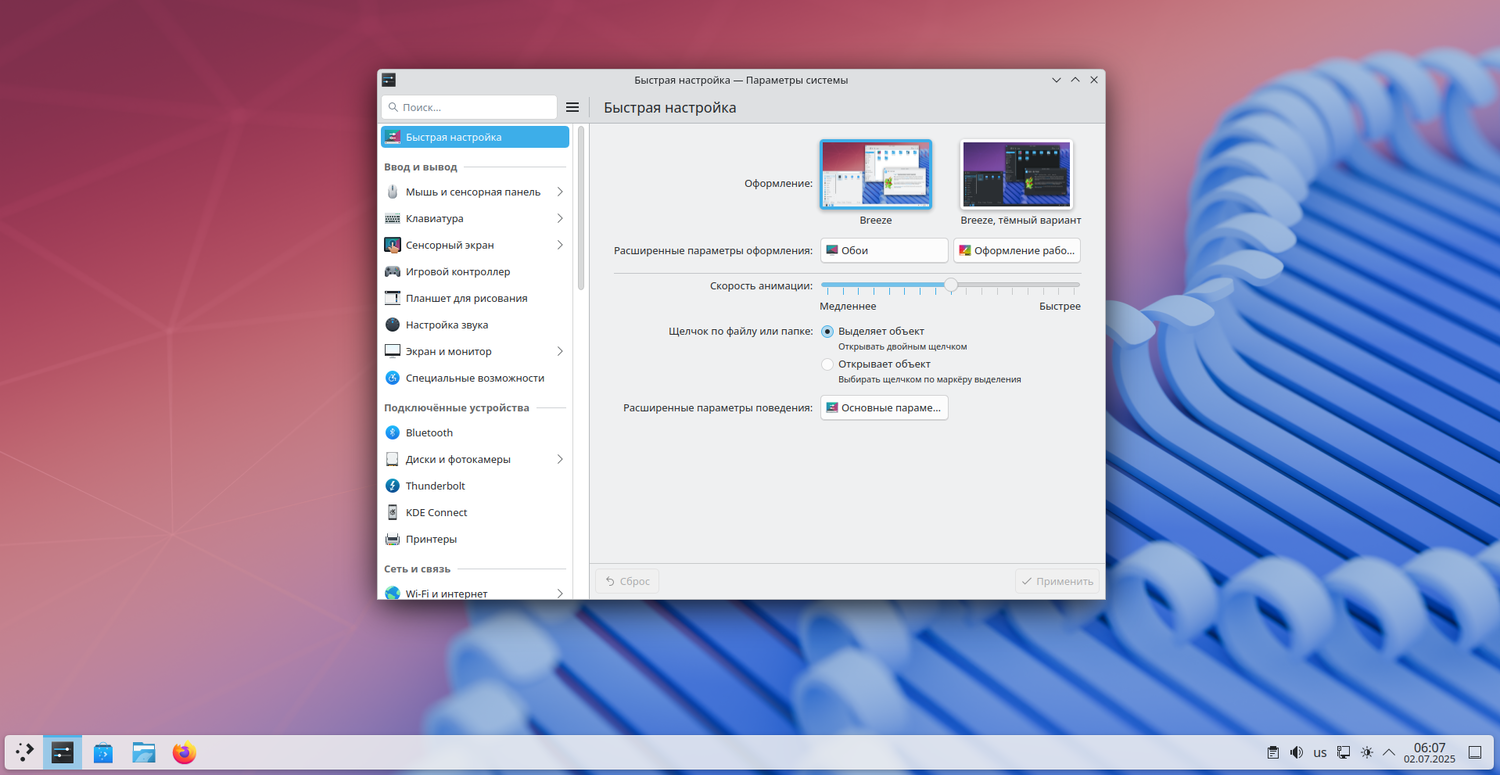This screenshot has height=775, width=1500.
Task: Expand the Экран и монитор row chevron
Action: point(560,352)
